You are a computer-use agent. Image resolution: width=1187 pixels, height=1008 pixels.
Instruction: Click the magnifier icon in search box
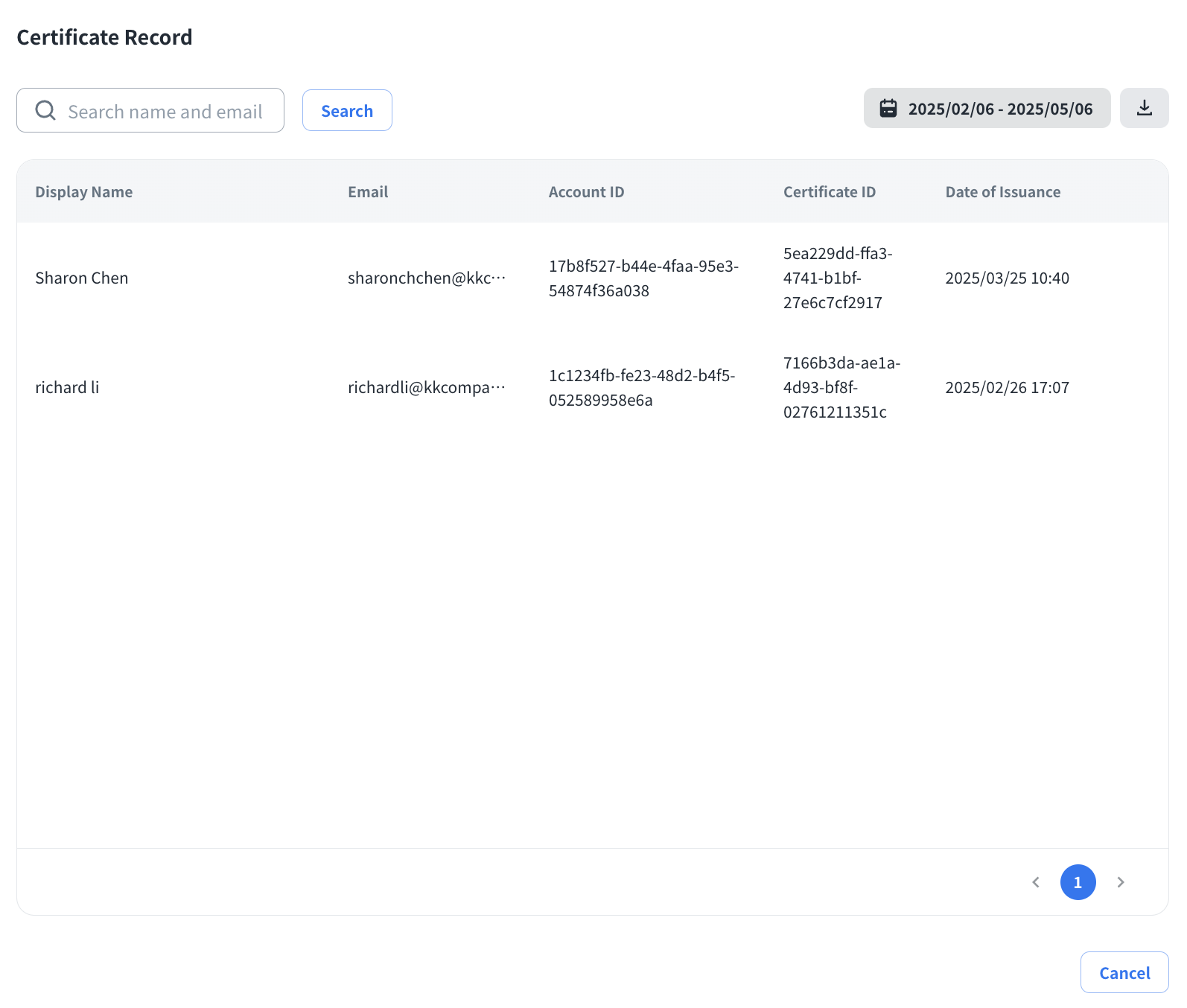pyautogui.click(x=45, y=110)
